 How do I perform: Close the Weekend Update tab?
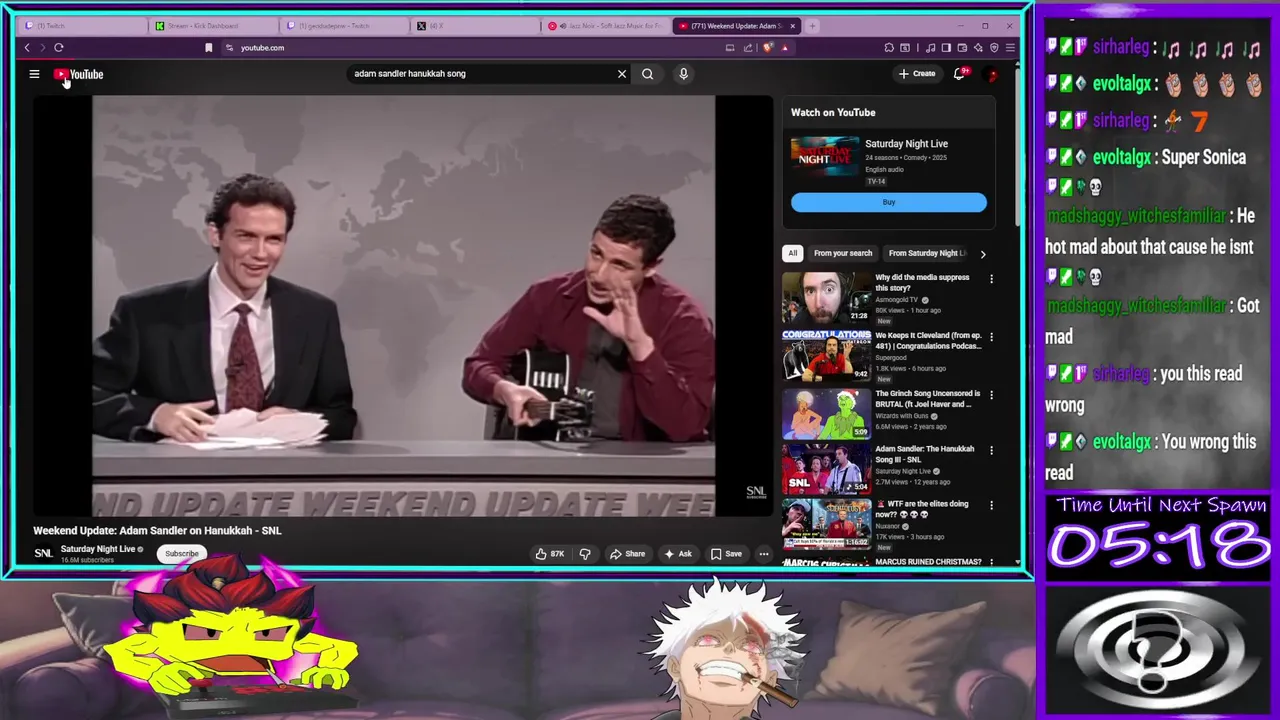pyautogui.click(x=793, y=26)
